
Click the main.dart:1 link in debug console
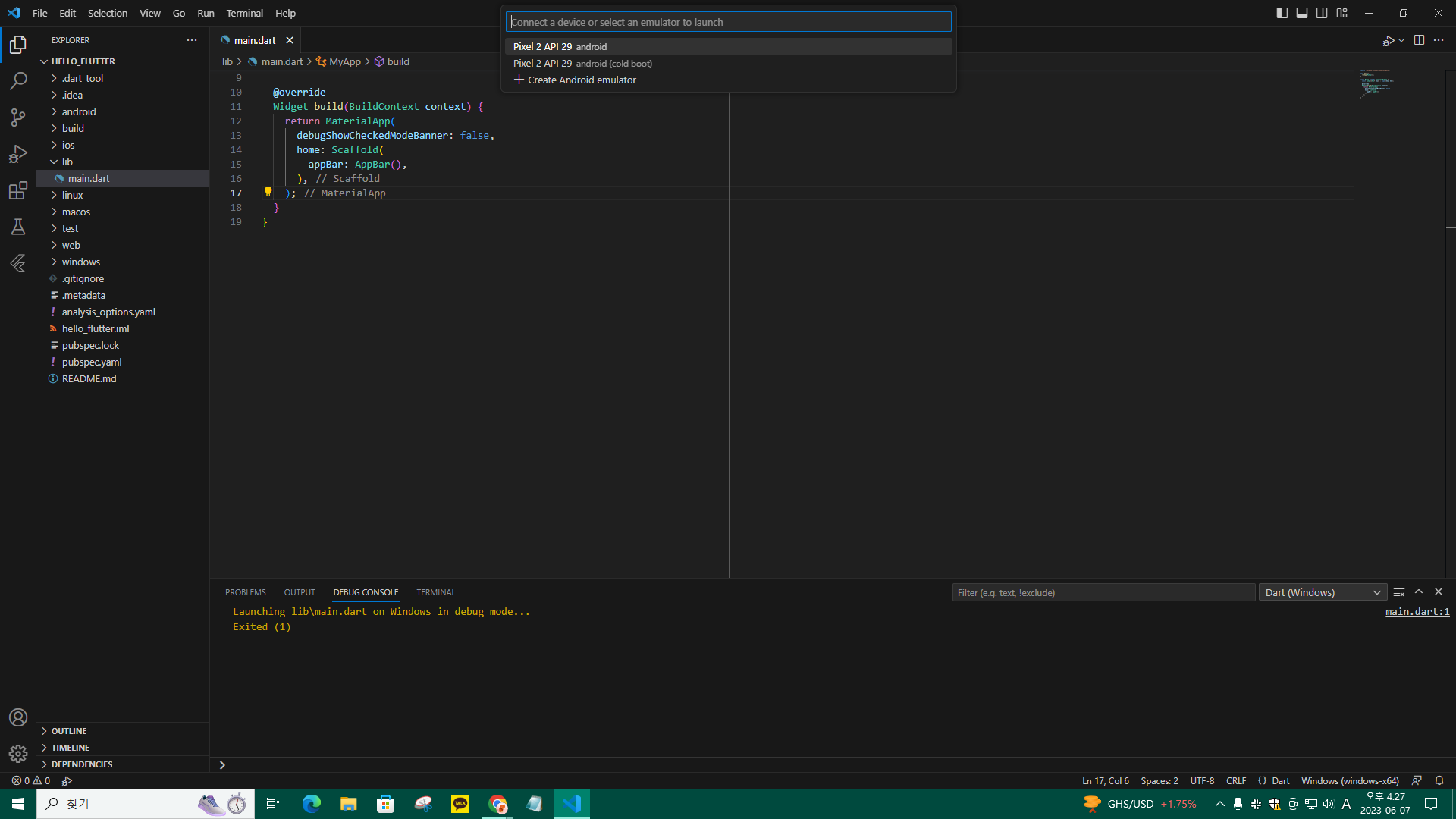[1417, 611]
